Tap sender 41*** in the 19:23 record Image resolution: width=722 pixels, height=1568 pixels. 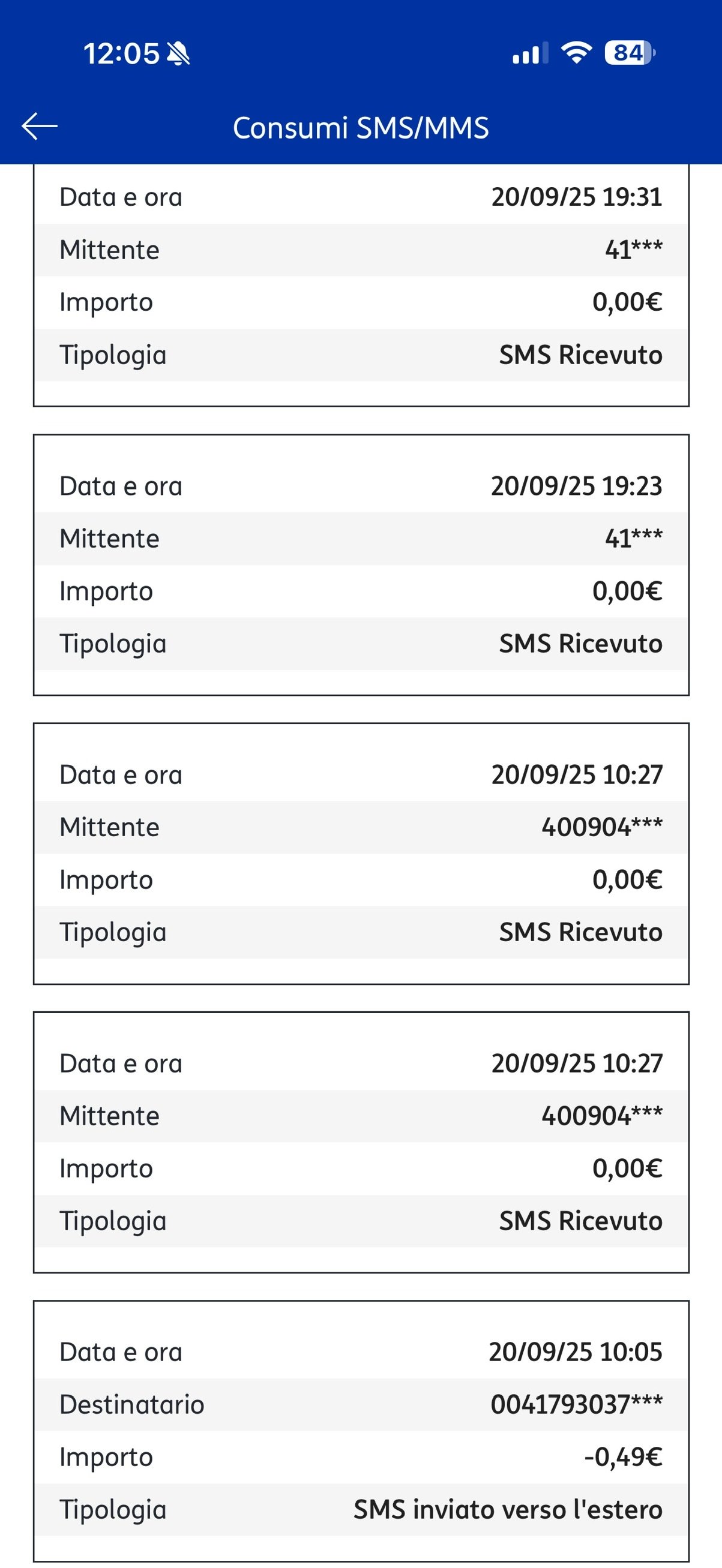point(633,538)
